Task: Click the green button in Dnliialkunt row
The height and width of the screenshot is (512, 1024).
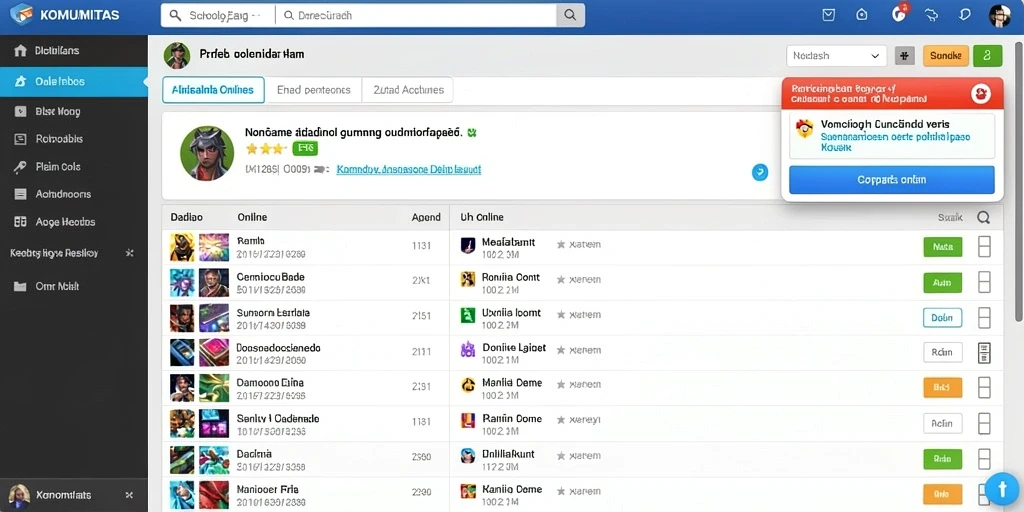Action: [942, 458]
